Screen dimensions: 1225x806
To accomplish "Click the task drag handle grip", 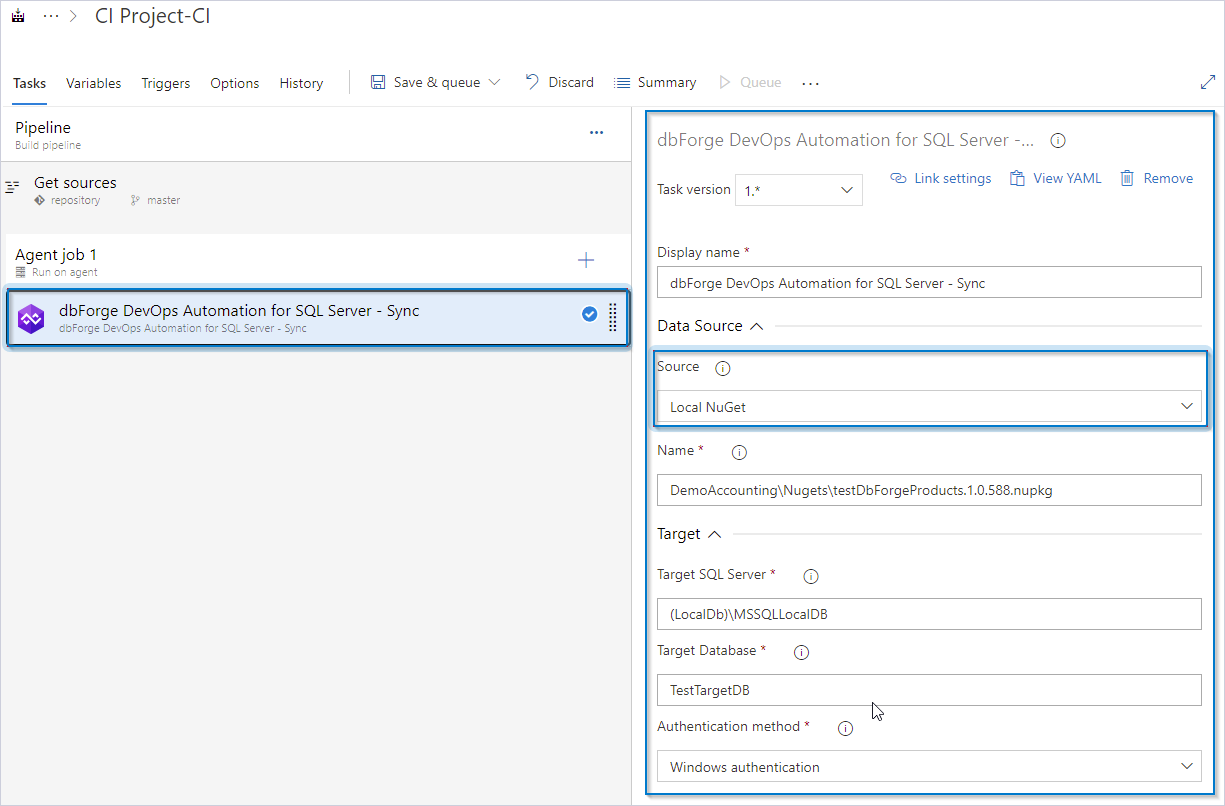I will click(x=613, y=318).
